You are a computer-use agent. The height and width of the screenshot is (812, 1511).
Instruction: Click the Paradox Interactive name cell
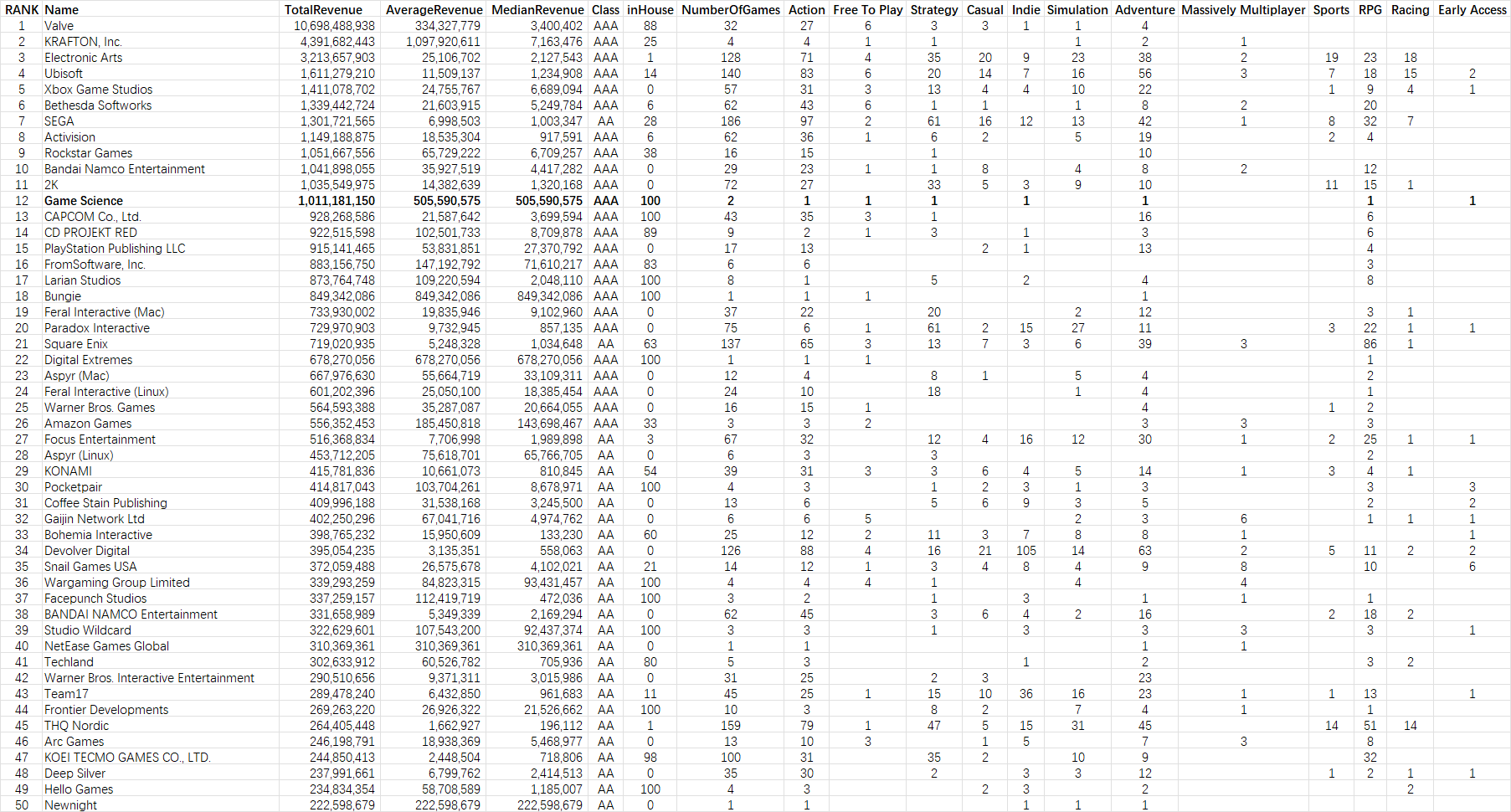97,328
